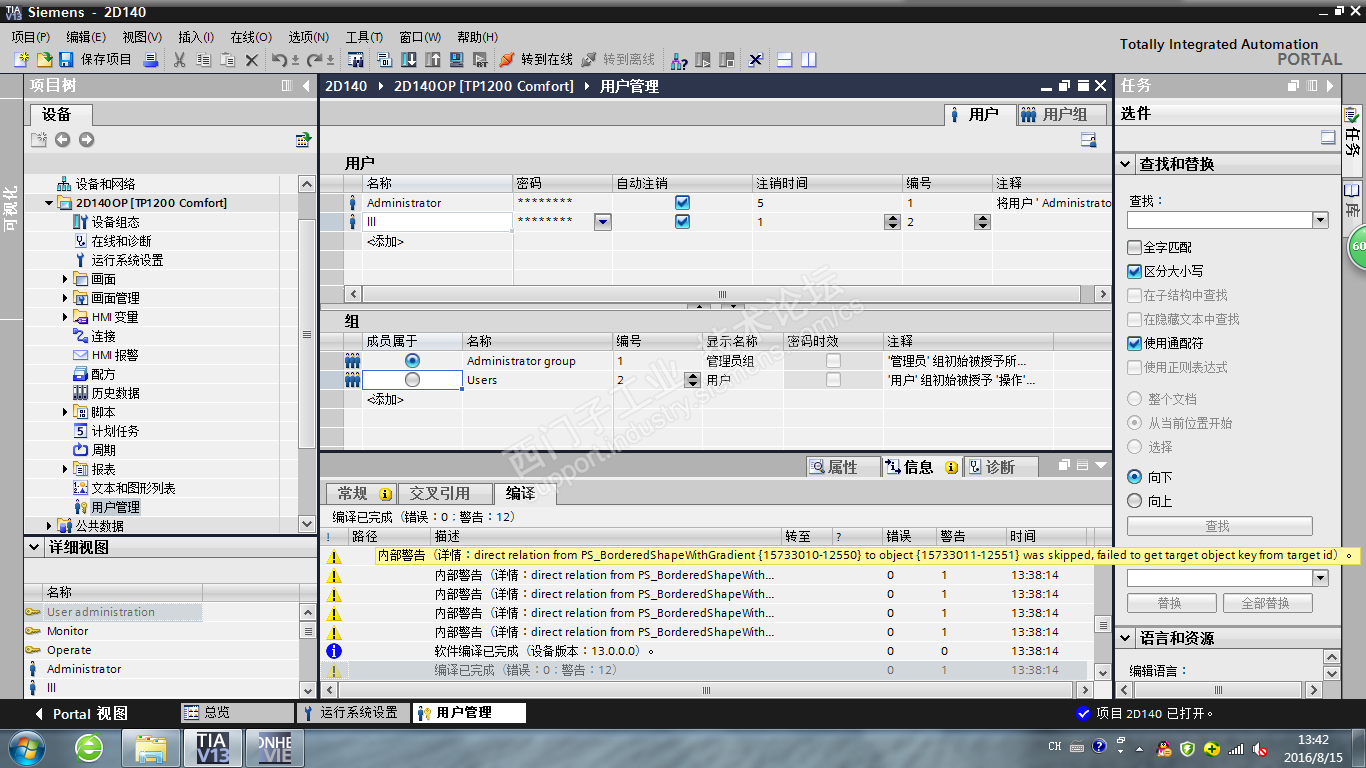Open 运行系统设置 editor from bottom bar

coord(352,713)
